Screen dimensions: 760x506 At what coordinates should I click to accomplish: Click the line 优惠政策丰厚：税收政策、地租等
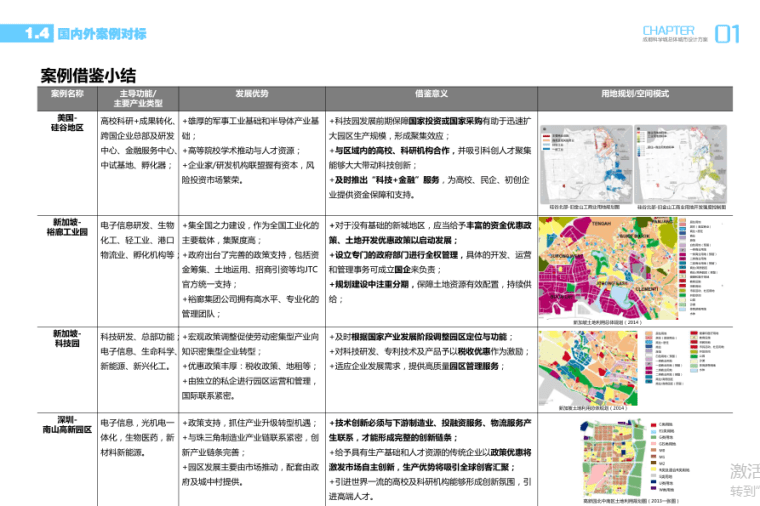250,366
